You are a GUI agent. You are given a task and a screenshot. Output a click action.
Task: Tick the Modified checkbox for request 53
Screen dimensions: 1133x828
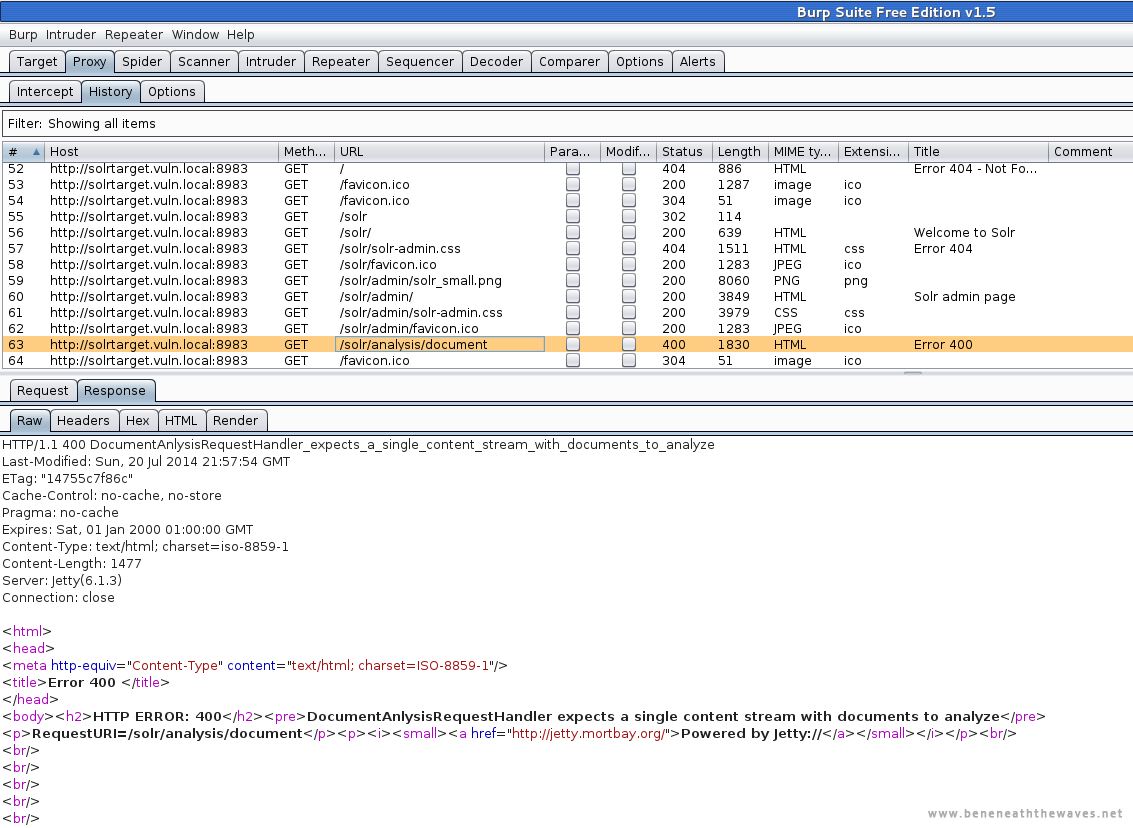(x=629, y=184)
